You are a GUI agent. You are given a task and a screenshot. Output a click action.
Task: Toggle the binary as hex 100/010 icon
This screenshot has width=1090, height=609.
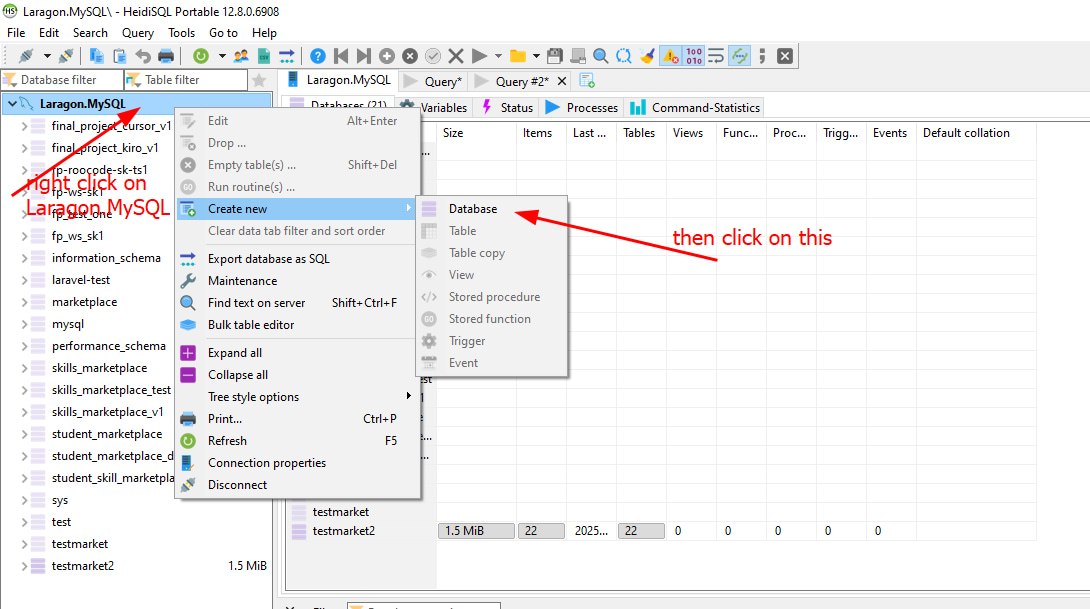tap(694, 56)
